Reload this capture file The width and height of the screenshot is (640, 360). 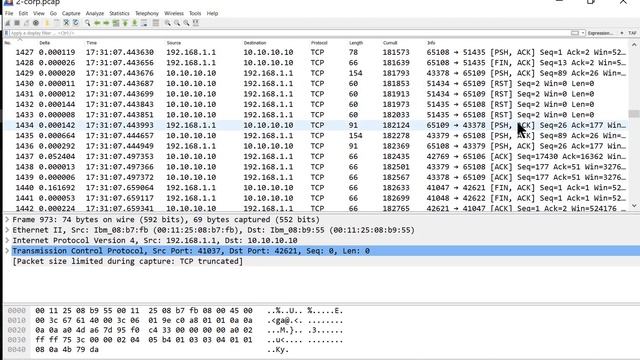click(76, 23)
